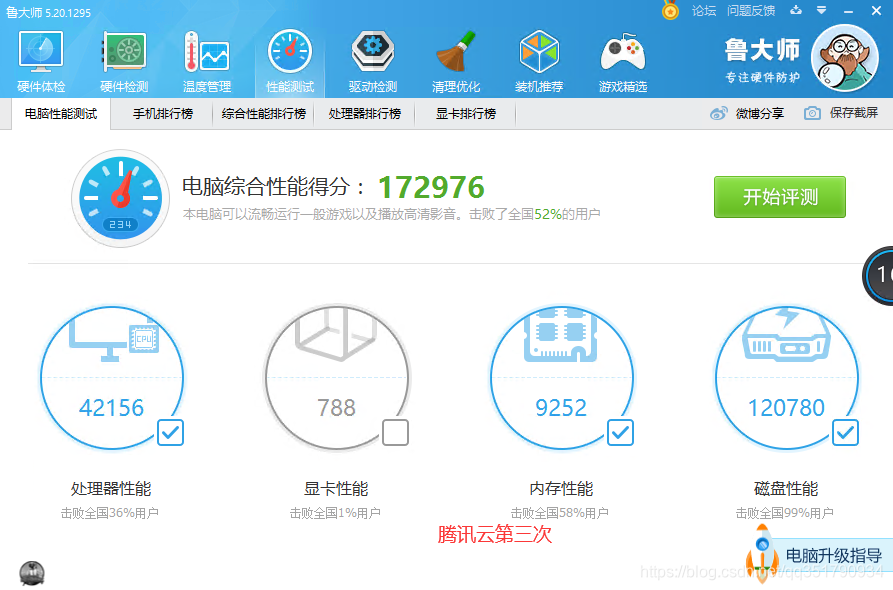Click 击败全国36%用户 text

tap(110, 513)
